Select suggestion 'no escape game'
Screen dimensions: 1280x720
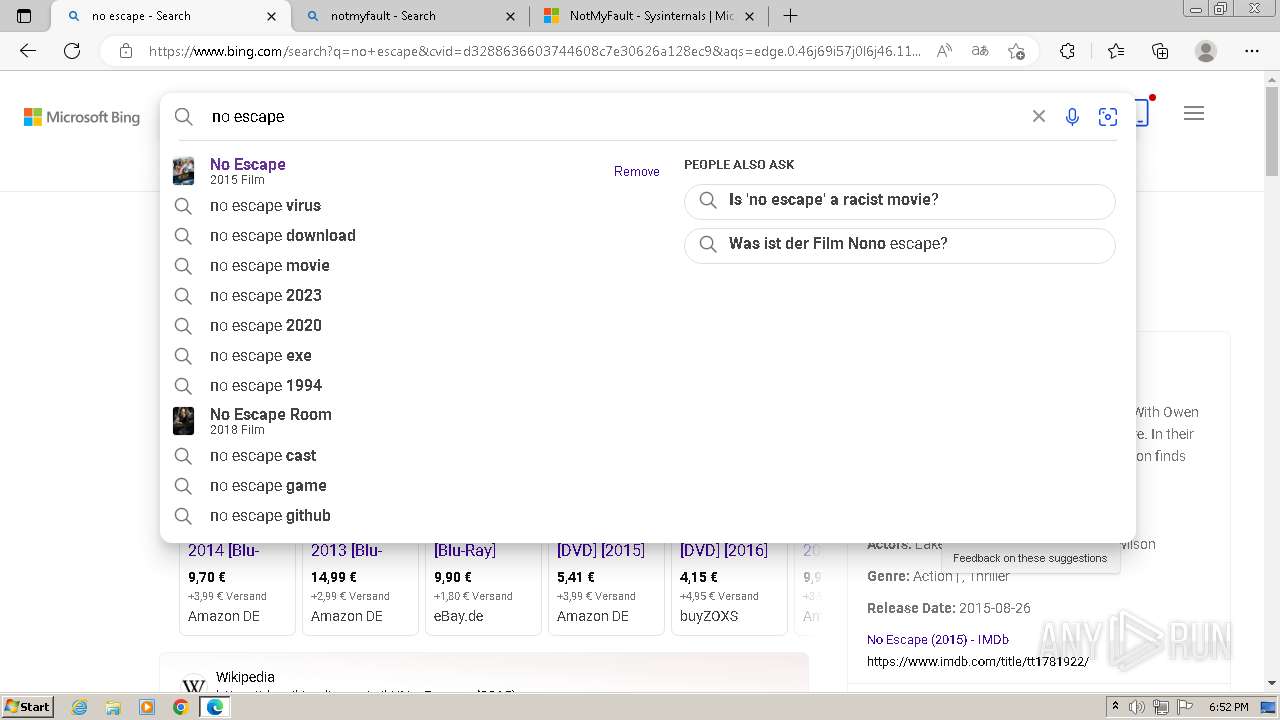click(x=416, y=486)
